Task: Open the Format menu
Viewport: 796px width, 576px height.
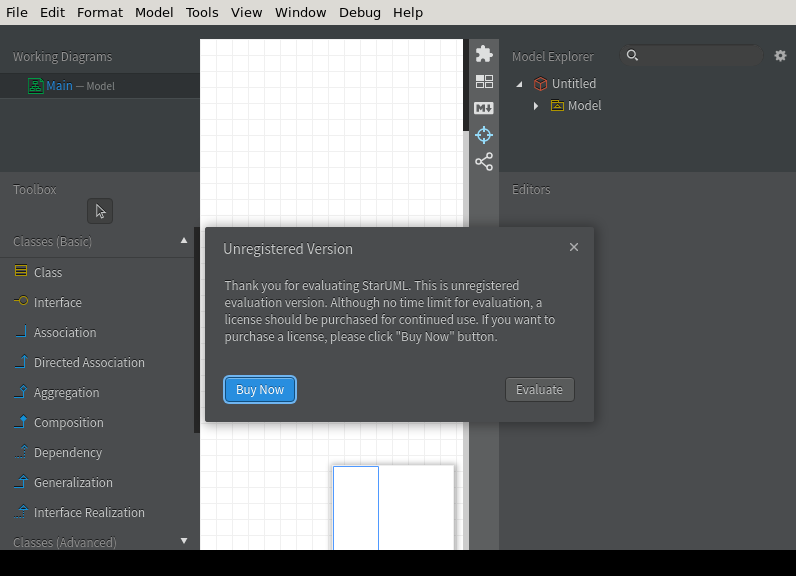Action: click(100, 12)
